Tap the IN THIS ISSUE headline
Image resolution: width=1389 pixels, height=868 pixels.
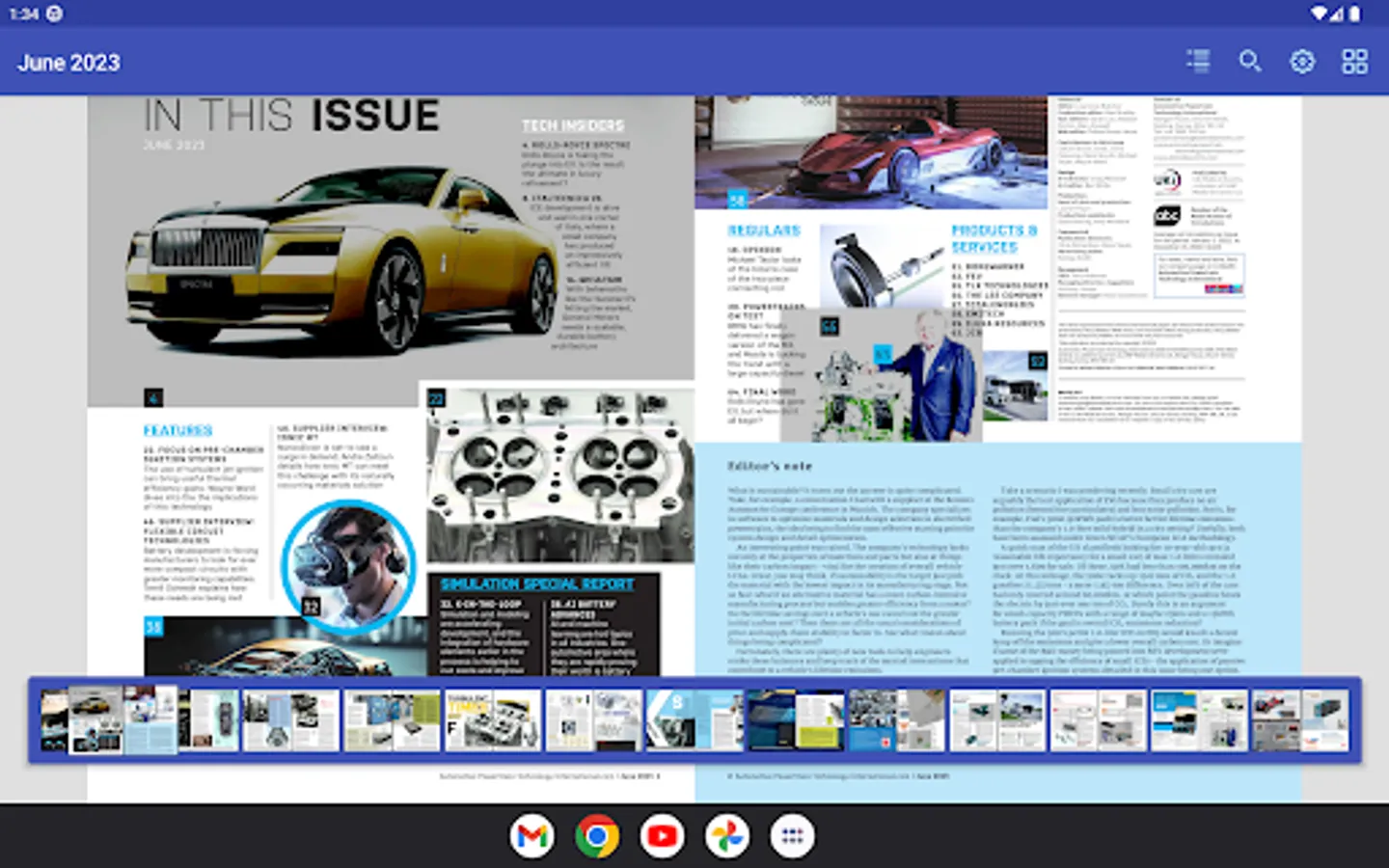[x=291, y=116]
